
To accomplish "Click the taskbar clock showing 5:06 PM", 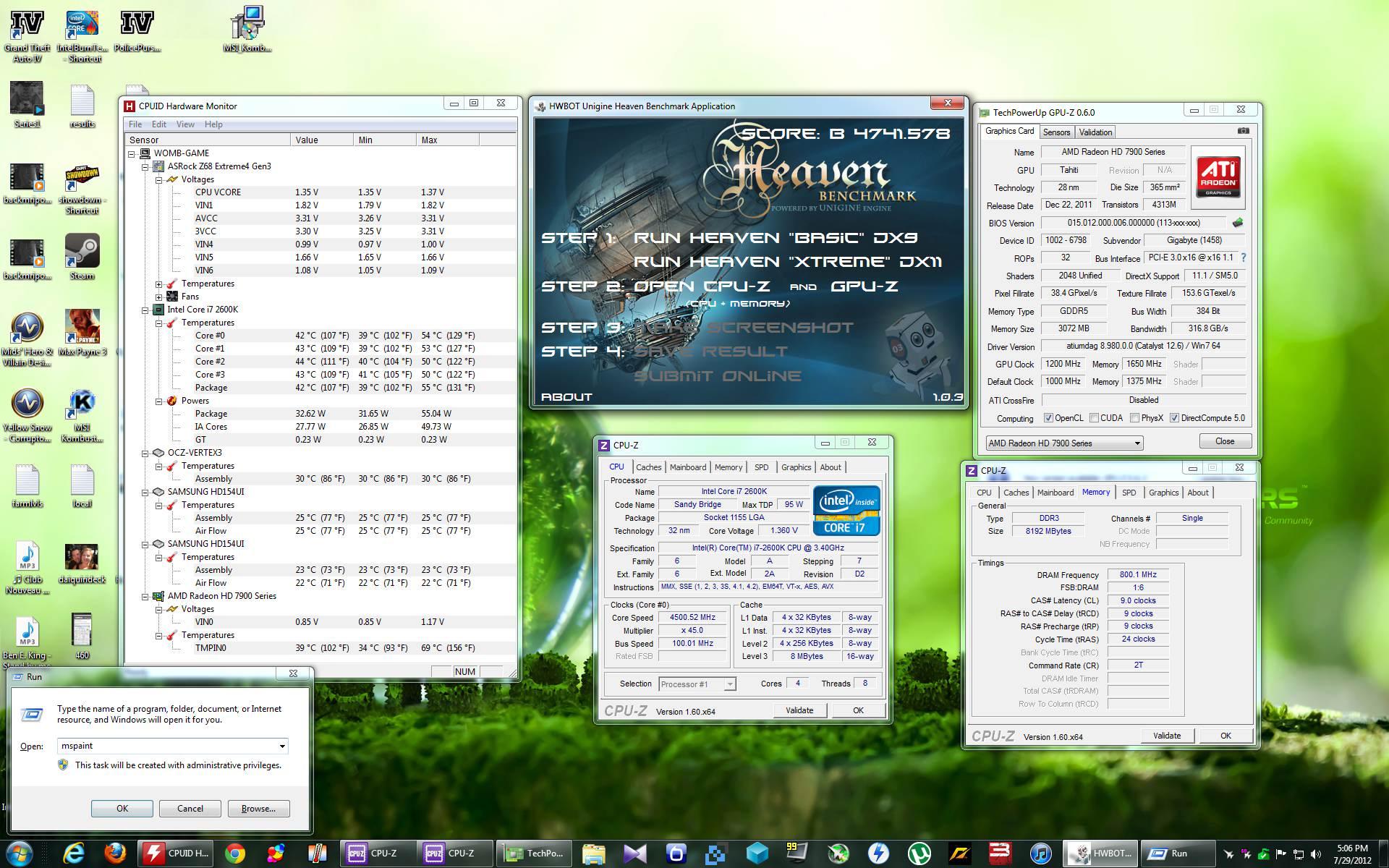I will [1352, 854].
